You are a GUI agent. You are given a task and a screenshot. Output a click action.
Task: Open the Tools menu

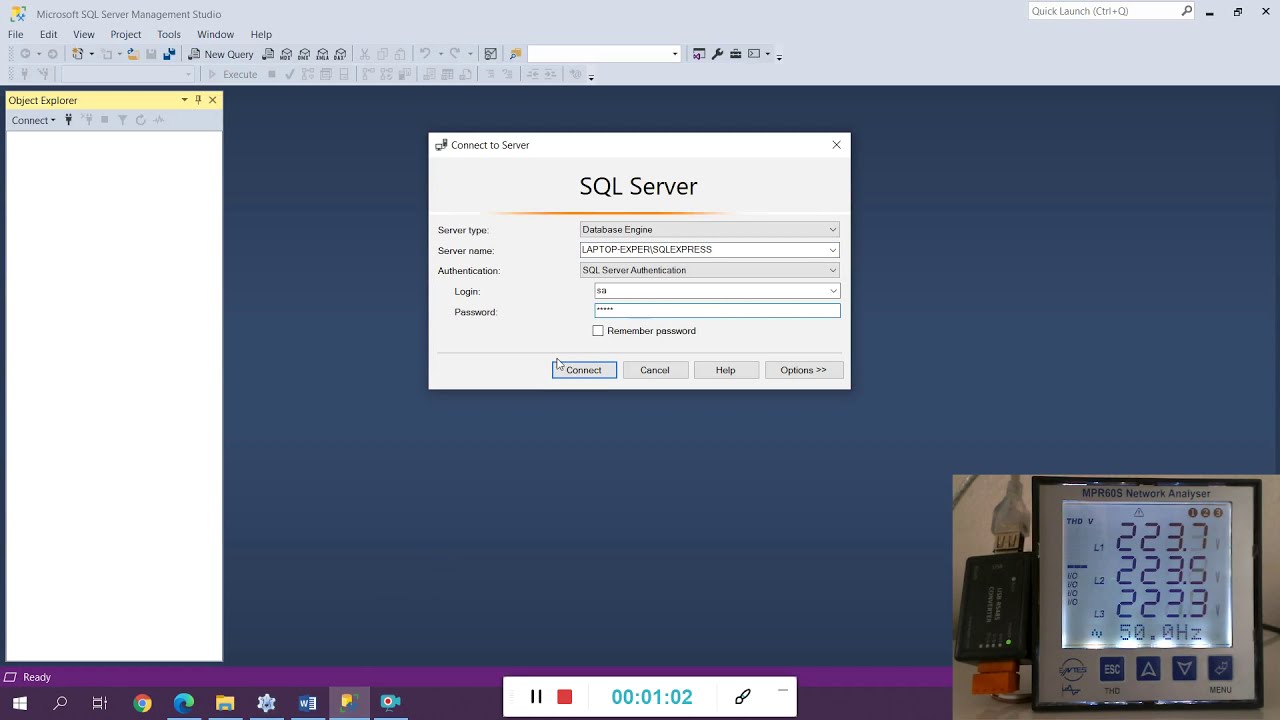pyautogui.click(x=169, y=34)
